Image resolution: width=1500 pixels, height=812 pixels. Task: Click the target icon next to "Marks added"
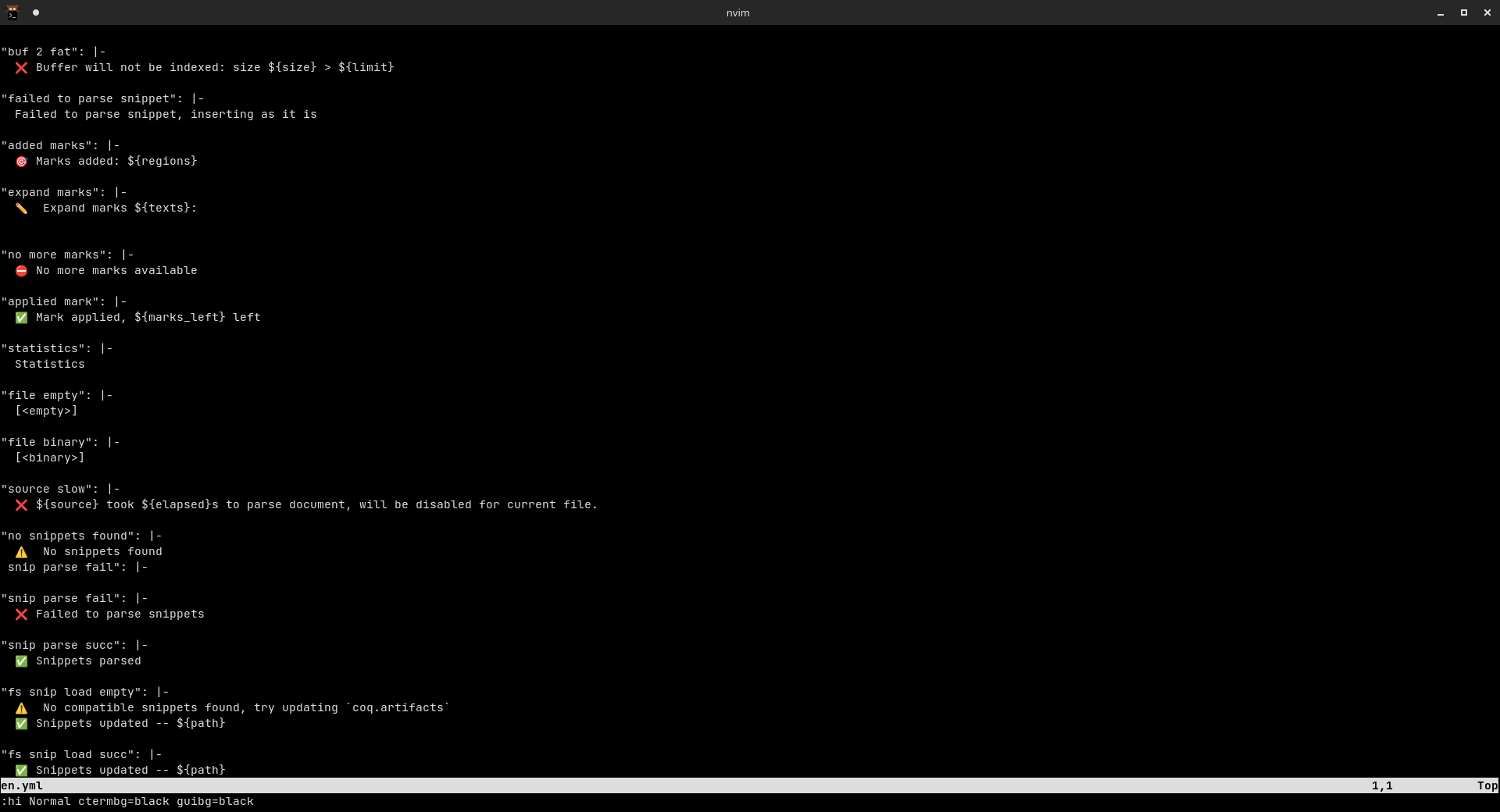coord(21,162)
